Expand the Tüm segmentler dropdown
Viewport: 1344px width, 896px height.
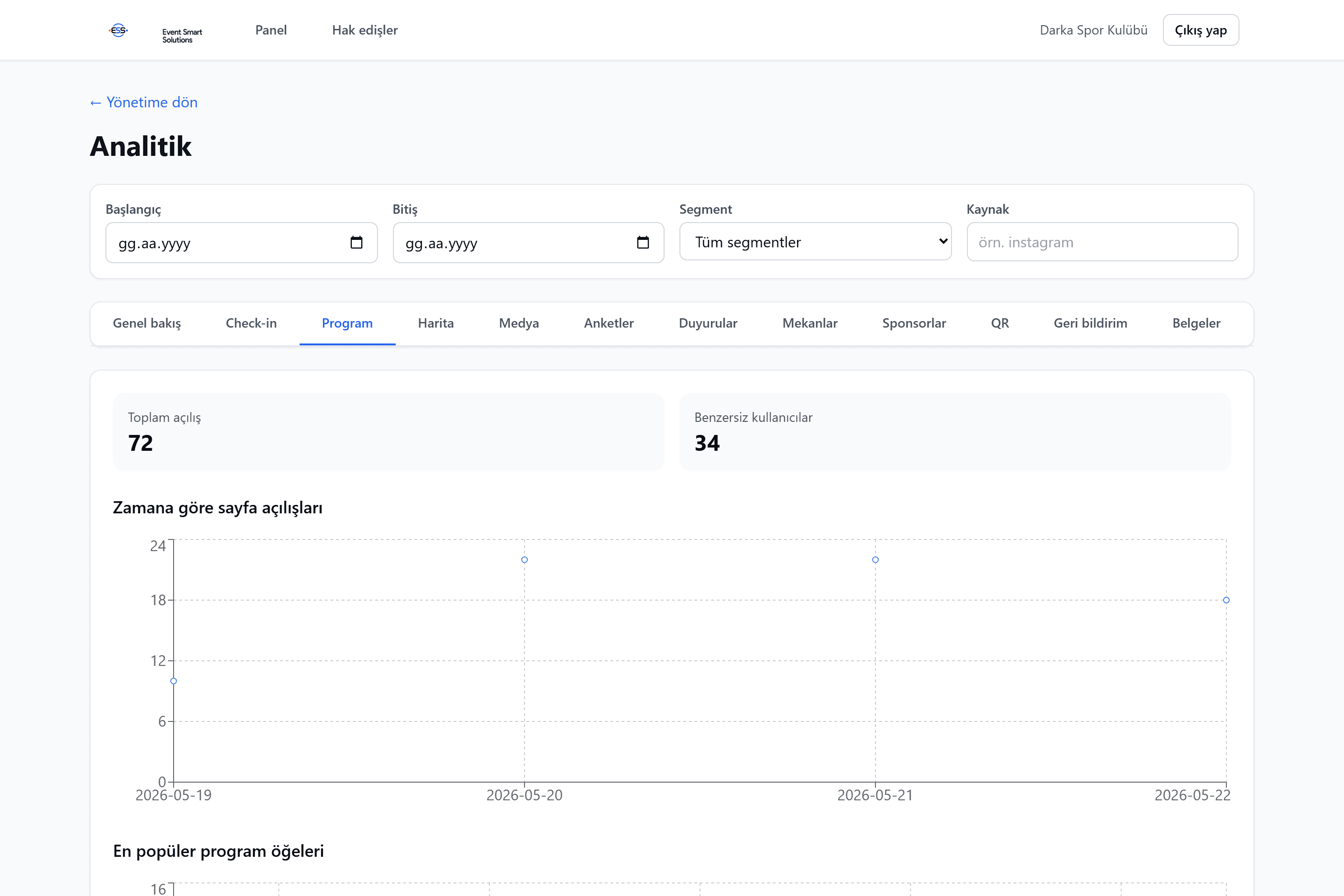pyautogui.click(x=815, y=242)
